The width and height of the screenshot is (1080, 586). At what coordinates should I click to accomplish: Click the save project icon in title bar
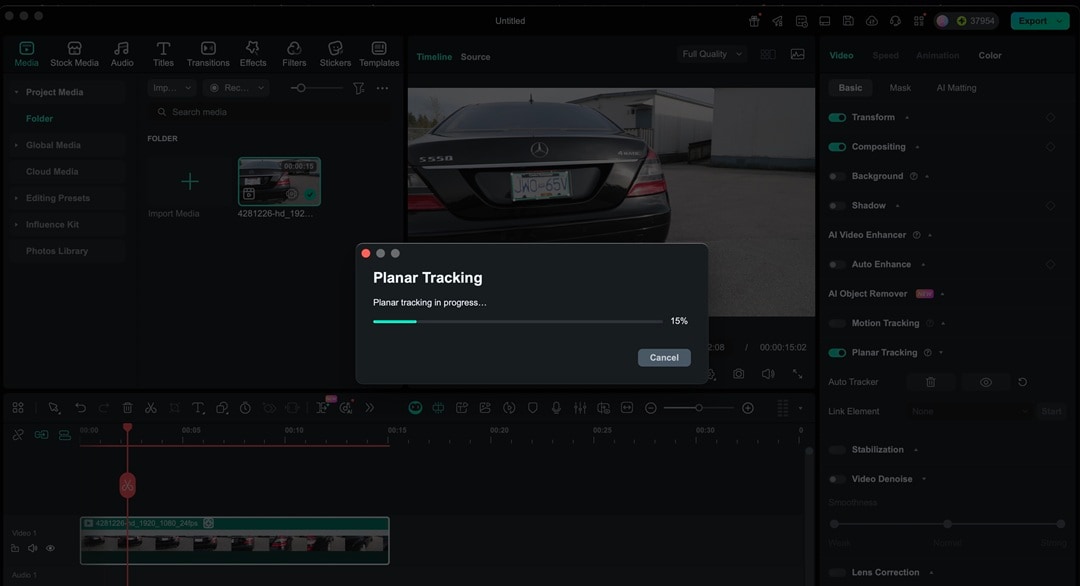[849, 21]
